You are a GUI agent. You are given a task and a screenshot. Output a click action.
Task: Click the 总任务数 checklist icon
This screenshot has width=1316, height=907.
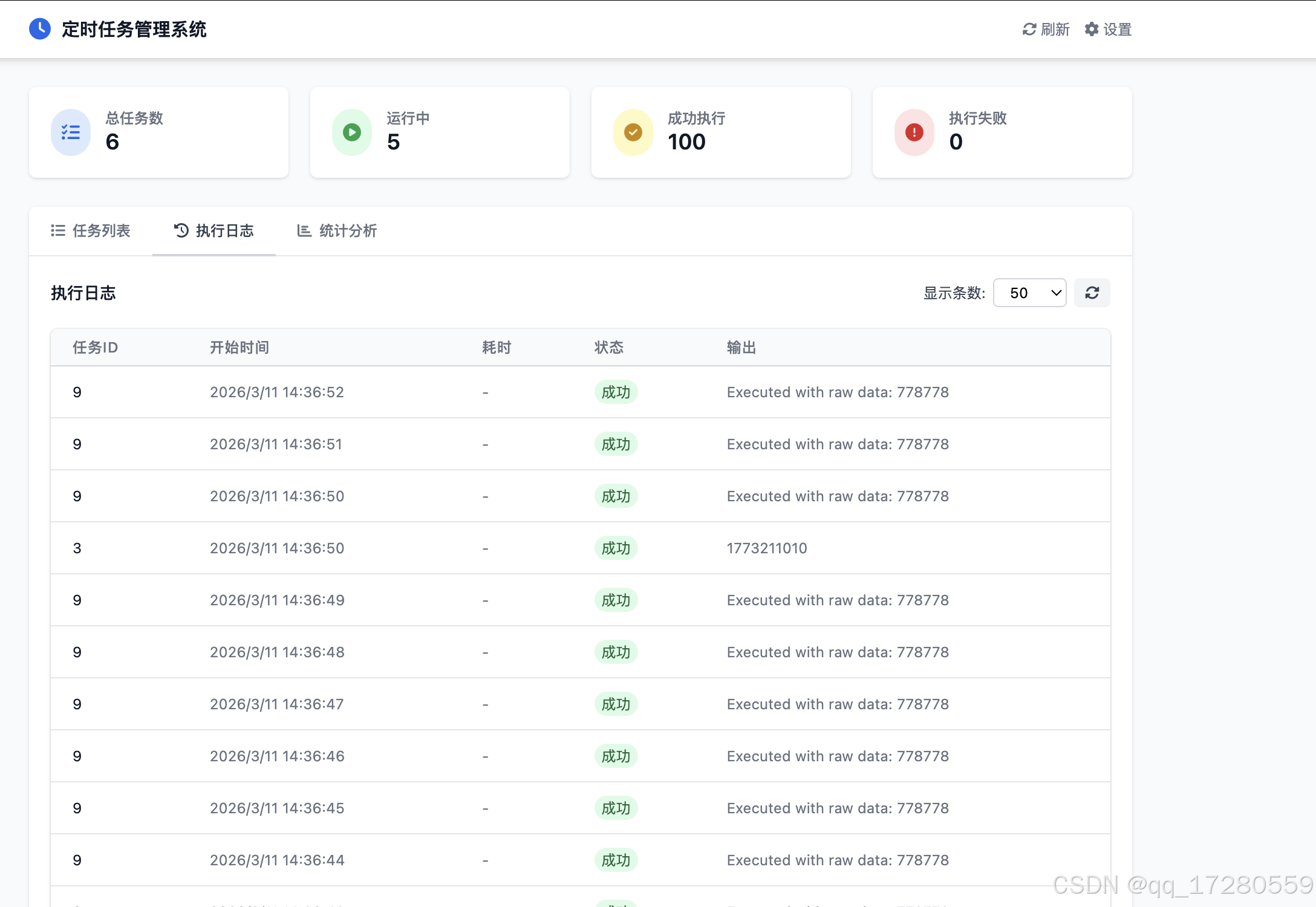pos(71,132)
